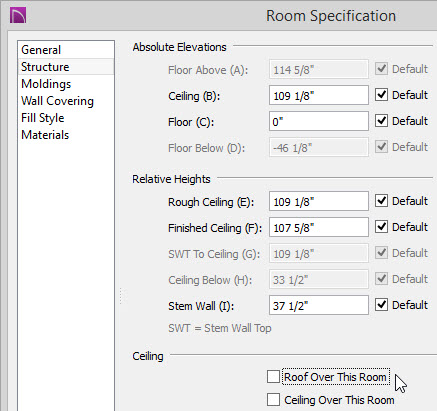Click the Stem Wall (I) height field

pos(319,305)
